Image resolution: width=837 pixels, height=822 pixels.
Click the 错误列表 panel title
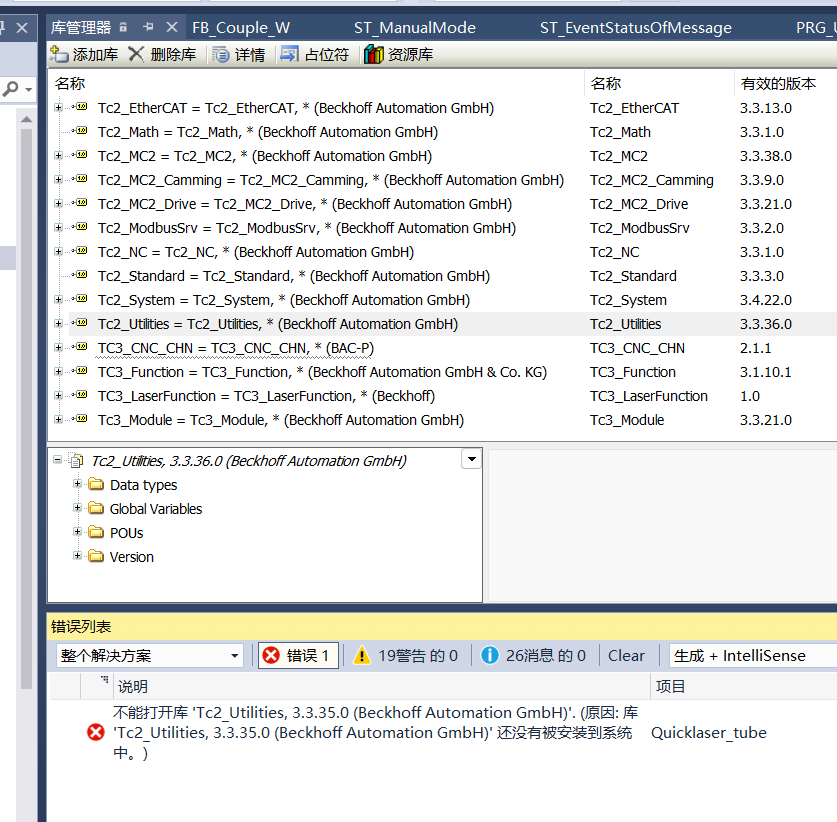click(x=81, y=627)
